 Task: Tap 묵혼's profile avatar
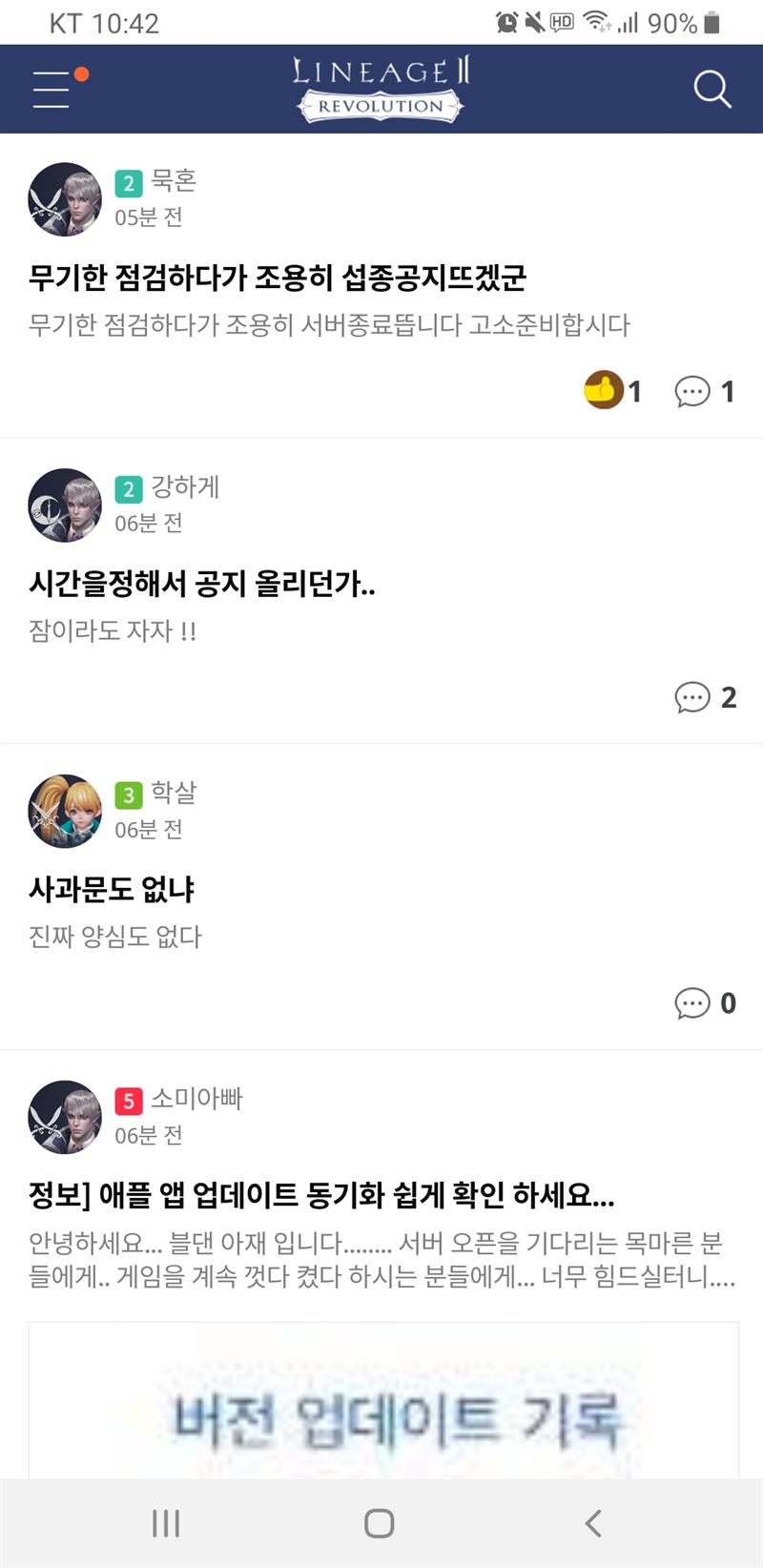click(65, 199)
